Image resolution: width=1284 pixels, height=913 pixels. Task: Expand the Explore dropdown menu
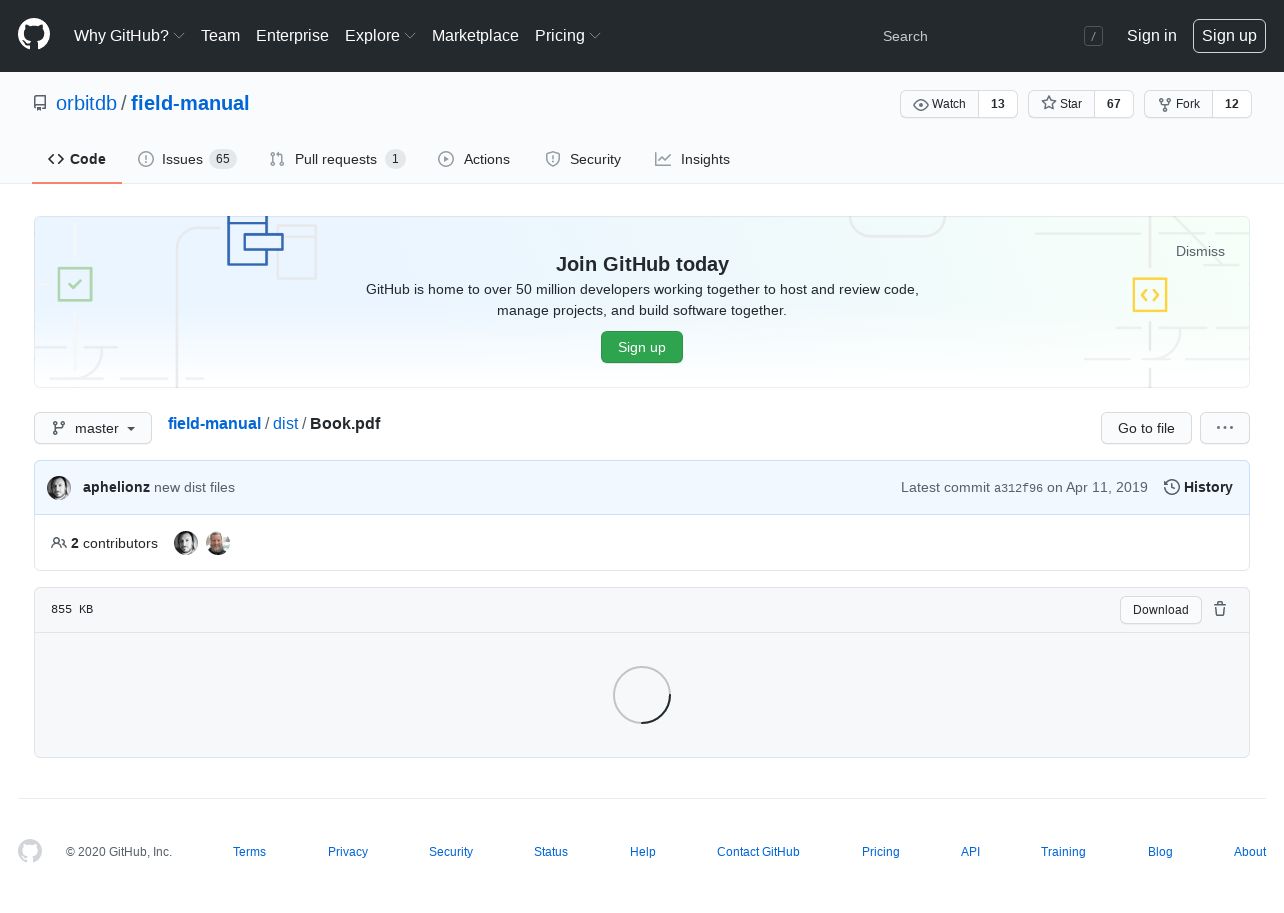pos(380,36)
